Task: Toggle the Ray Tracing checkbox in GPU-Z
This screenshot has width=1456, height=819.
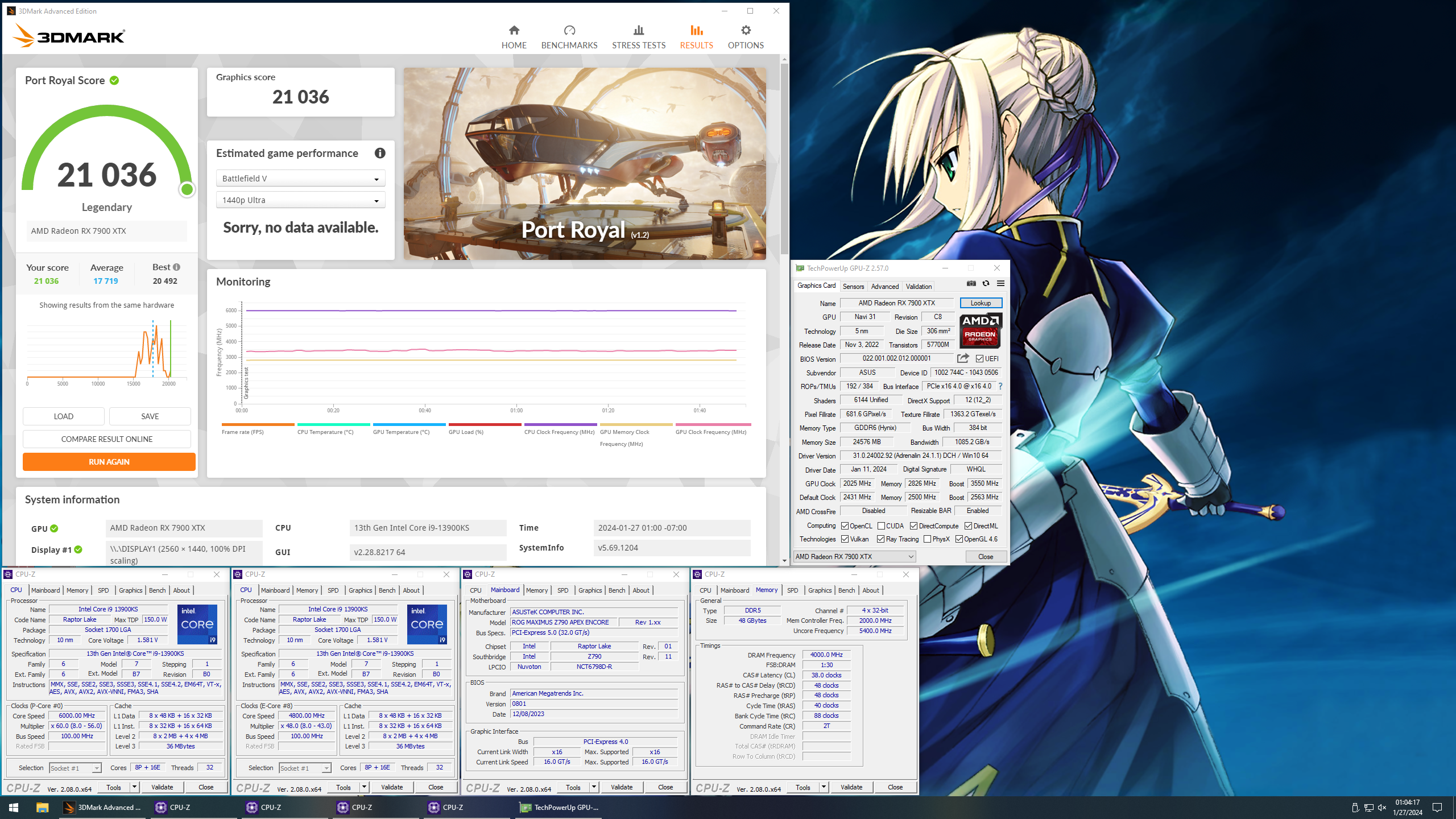Action: [880, 539]
